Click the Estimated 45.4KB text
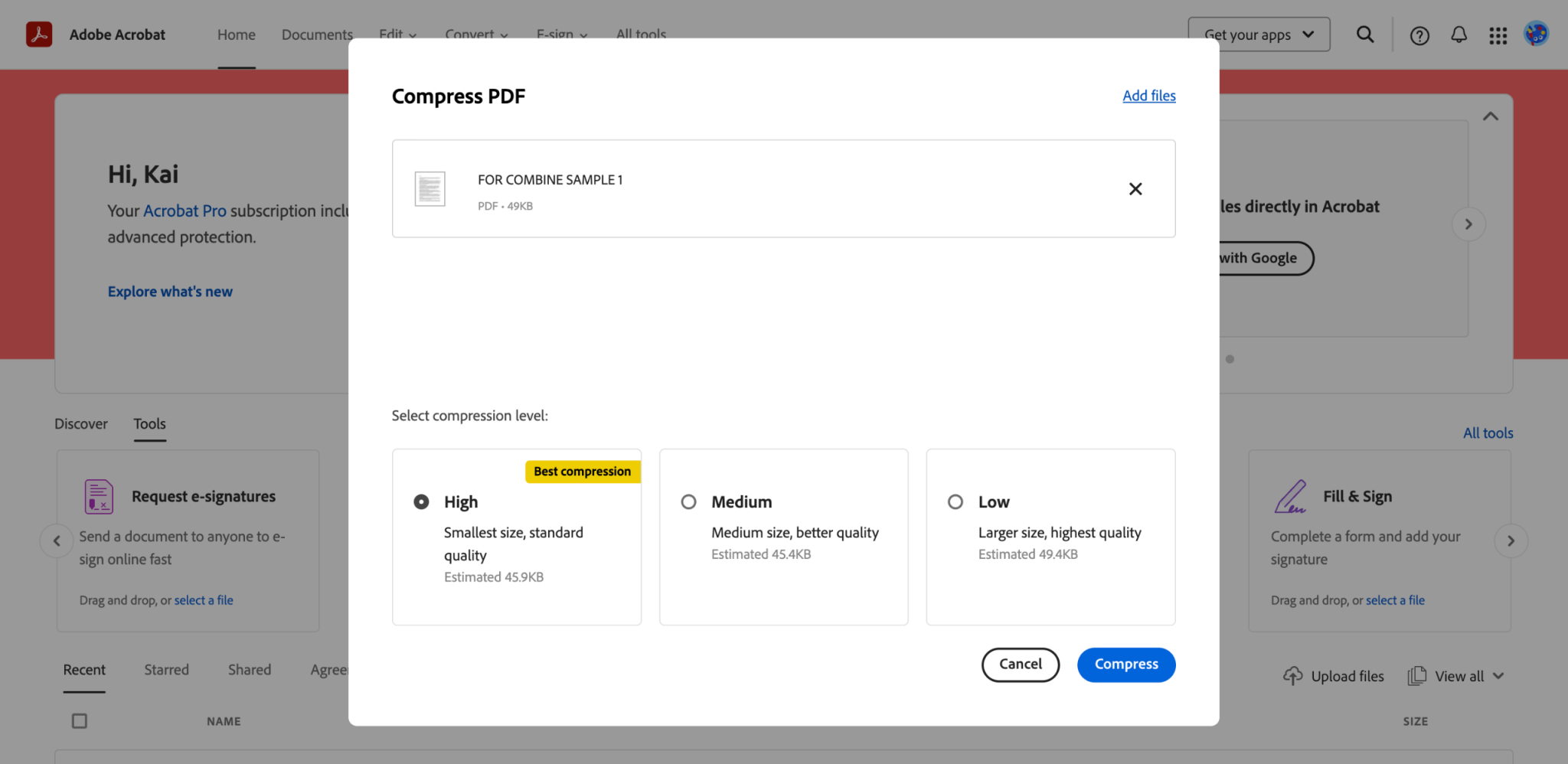 point(761,554)
